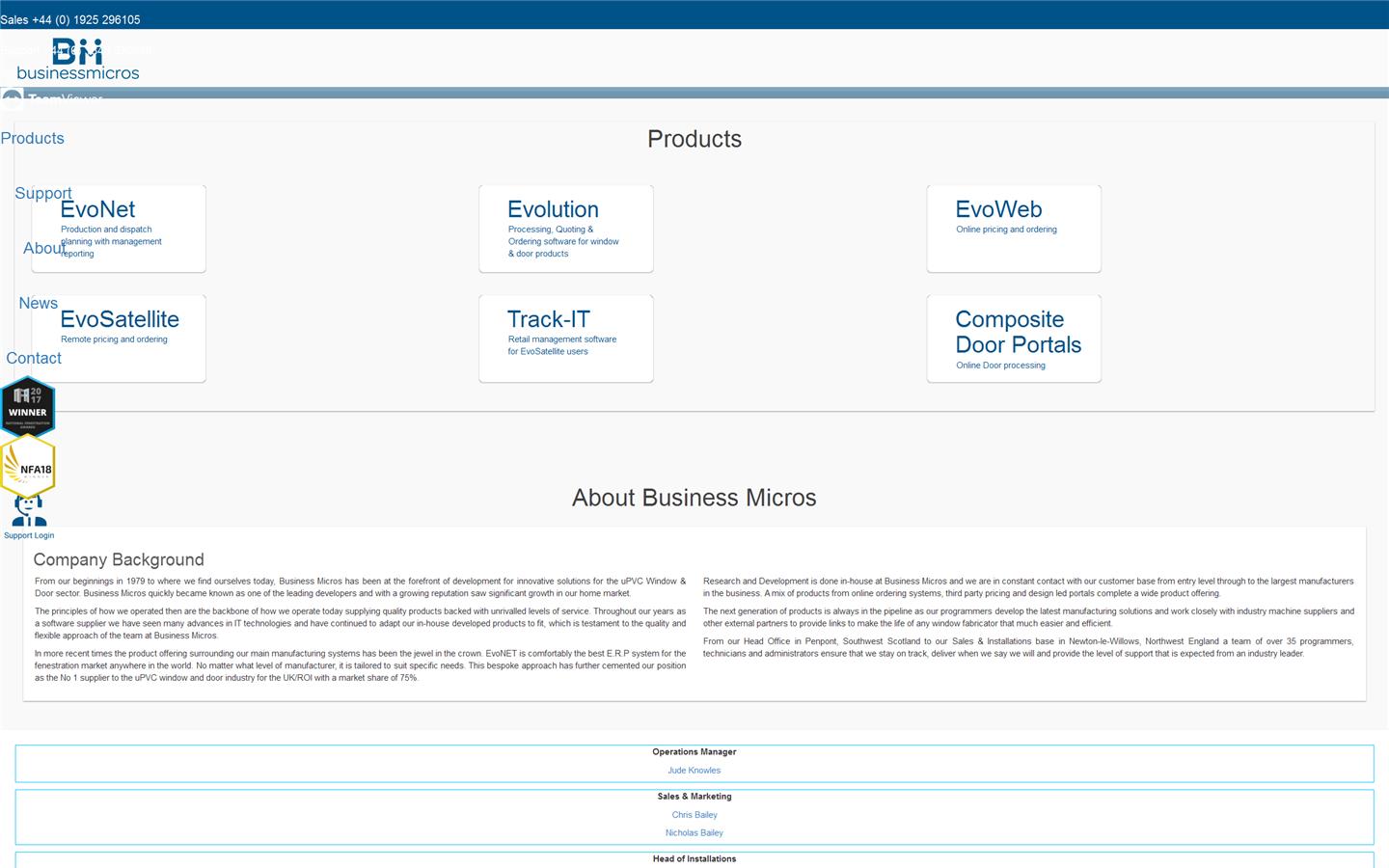Click the TeamViewer icon below the logo
This screenshot has width=1389, height=868.
click(13, 97)
